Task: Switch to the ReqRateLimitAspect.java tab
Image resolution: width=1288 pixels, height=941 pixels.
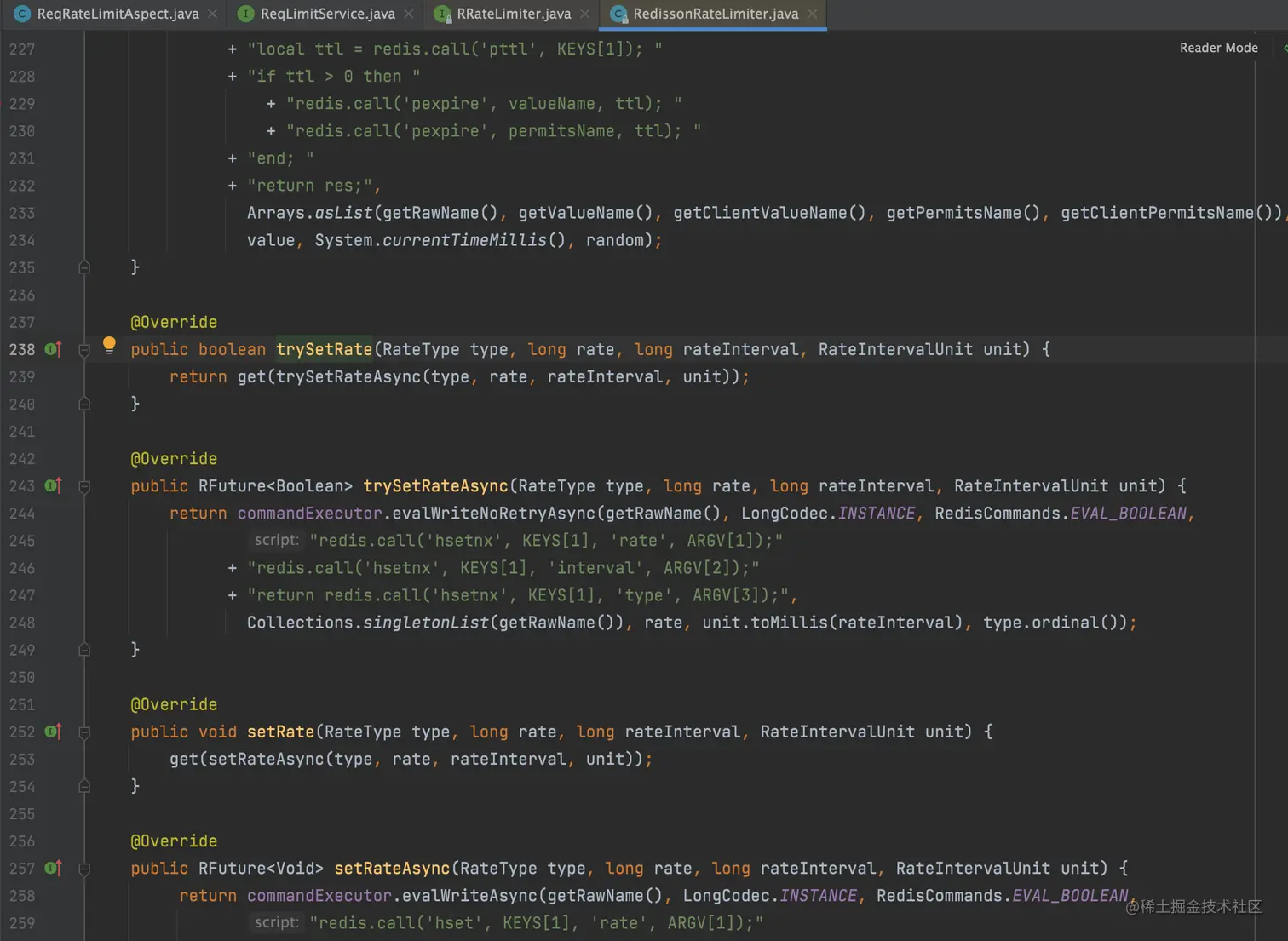Action: click(x=118, y=14)
